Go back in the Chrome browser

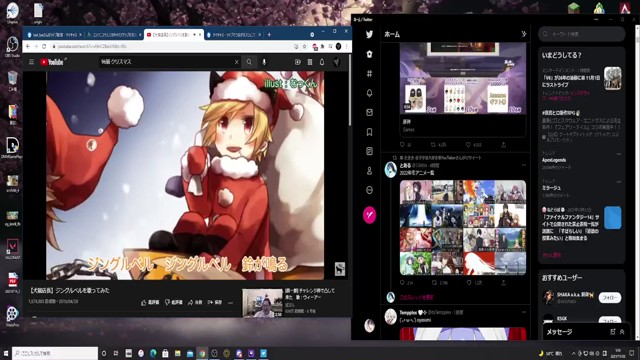click(28, 47)
